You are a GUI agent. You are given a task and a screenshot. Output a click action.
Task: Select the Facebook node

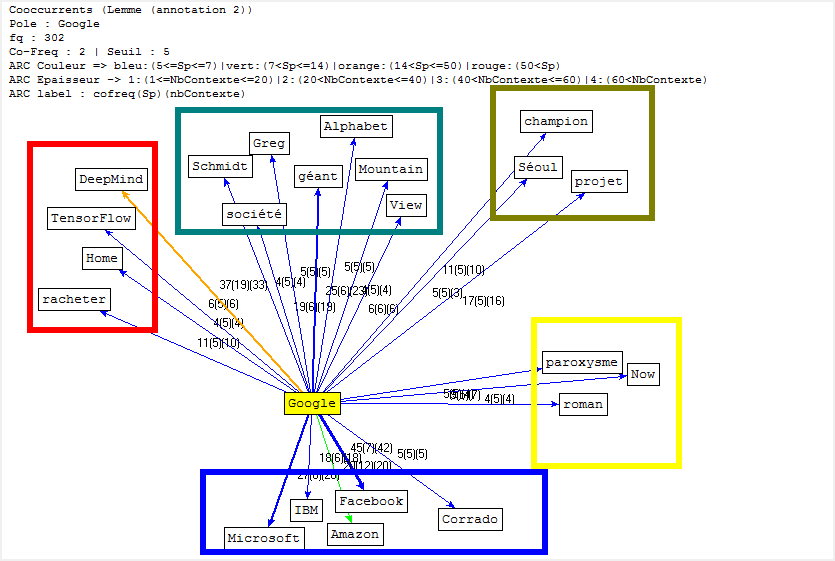coord(371,501)
